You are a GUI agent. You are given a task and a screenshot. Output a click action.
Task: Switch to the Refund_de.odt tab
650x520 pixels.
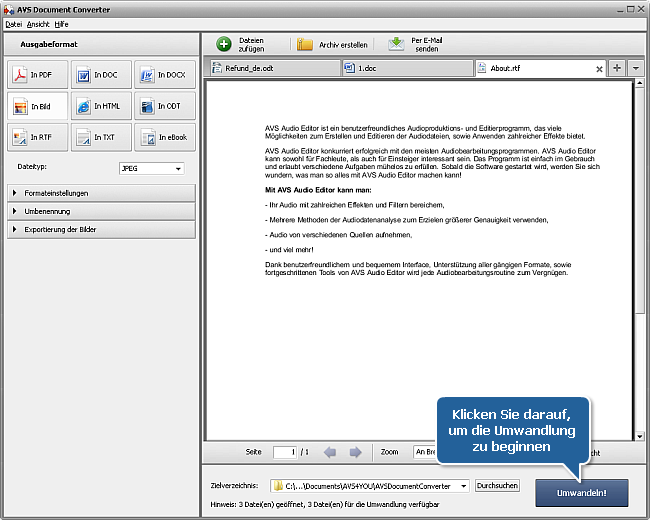274,68
